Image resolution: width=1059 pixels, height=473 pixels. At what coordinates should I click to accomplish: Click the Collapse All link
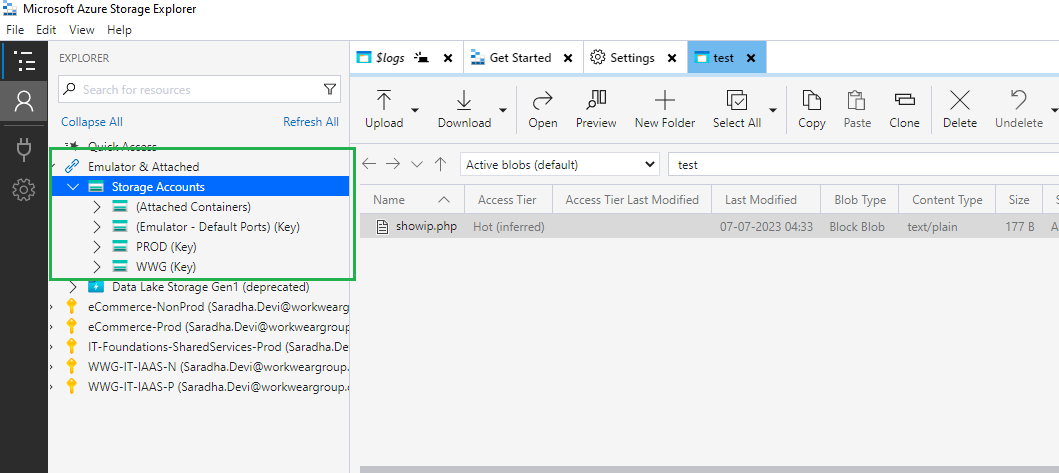click(x=92, y=122)
